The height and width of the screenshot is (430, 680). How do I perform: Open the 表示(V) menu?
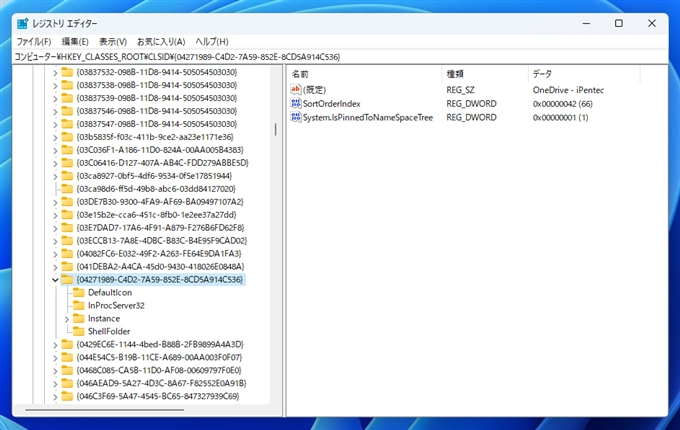coord(113,42)
